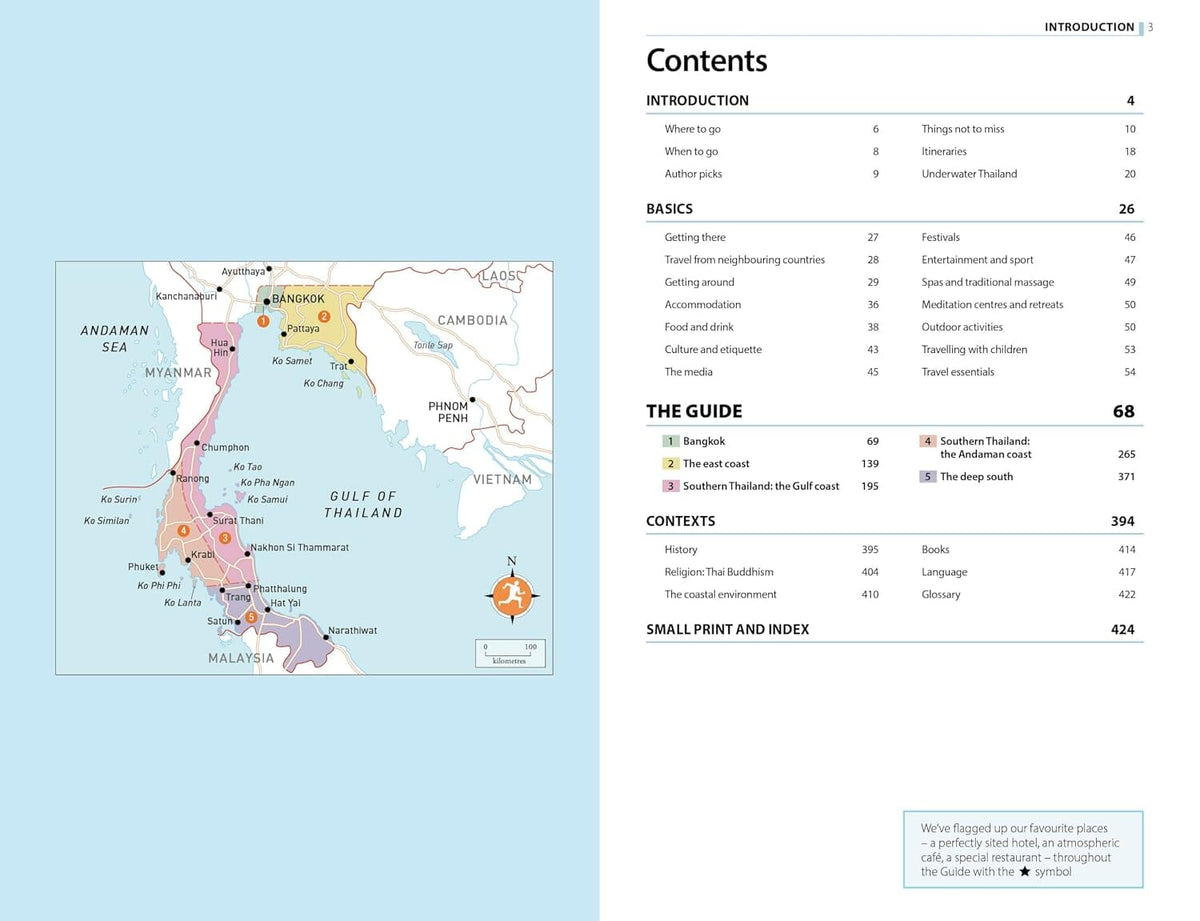Select the 'Food and drink' entry
The image size is (1200, 921).
click(700, 327)
